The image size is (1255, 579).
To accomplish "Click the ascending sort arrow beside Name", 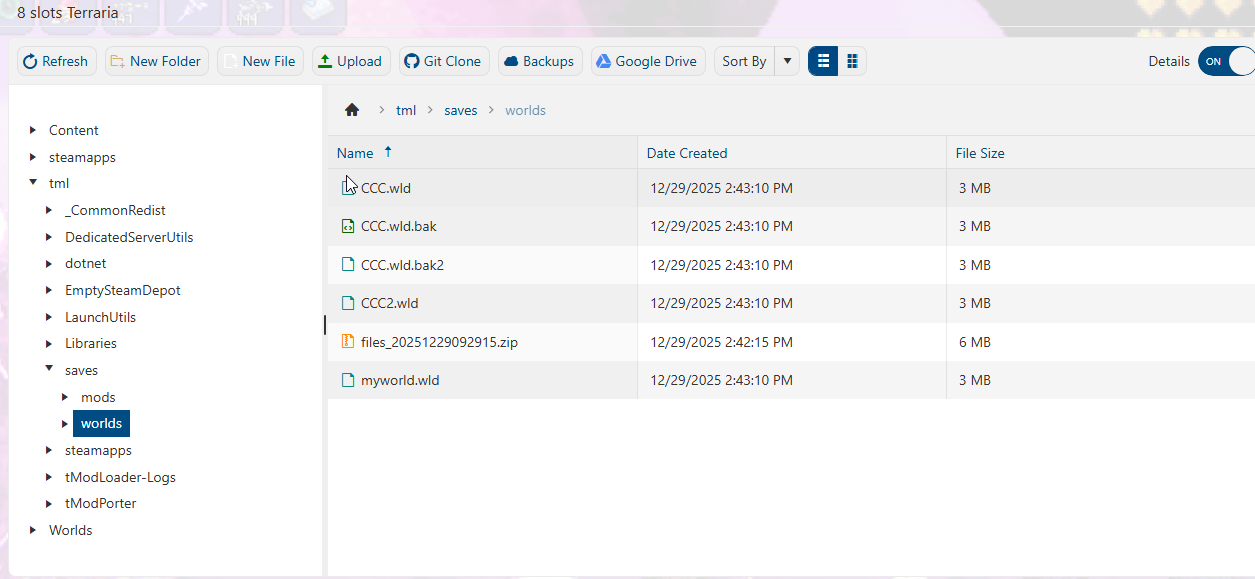I will (388, 152).
